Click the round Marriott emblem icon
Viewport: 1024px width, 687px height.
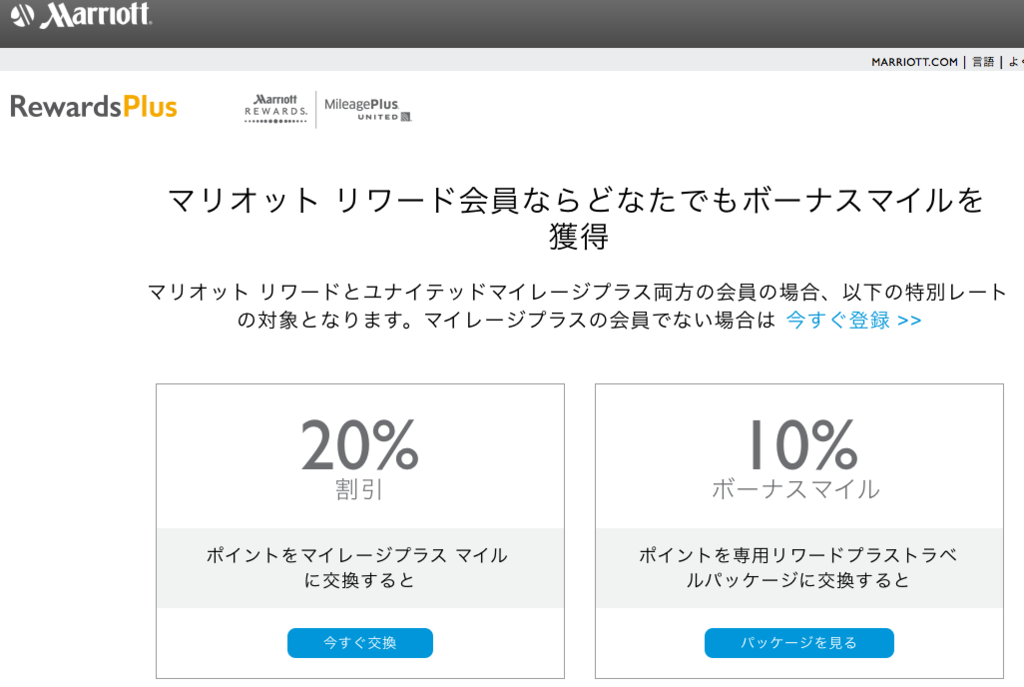pos(23,16)
